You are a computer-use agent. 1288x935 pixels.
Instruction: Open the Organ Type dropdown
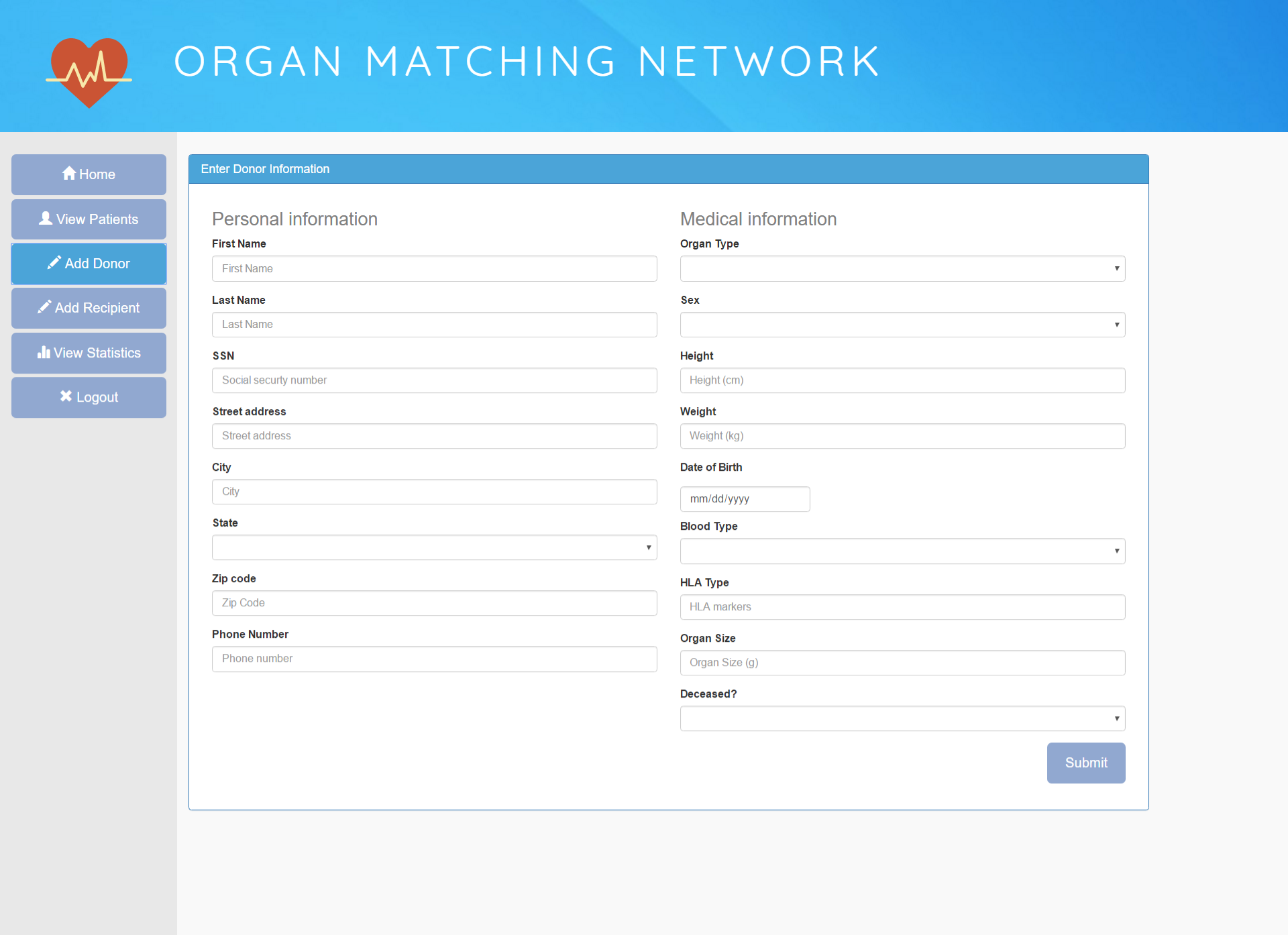tap(902, 269)
